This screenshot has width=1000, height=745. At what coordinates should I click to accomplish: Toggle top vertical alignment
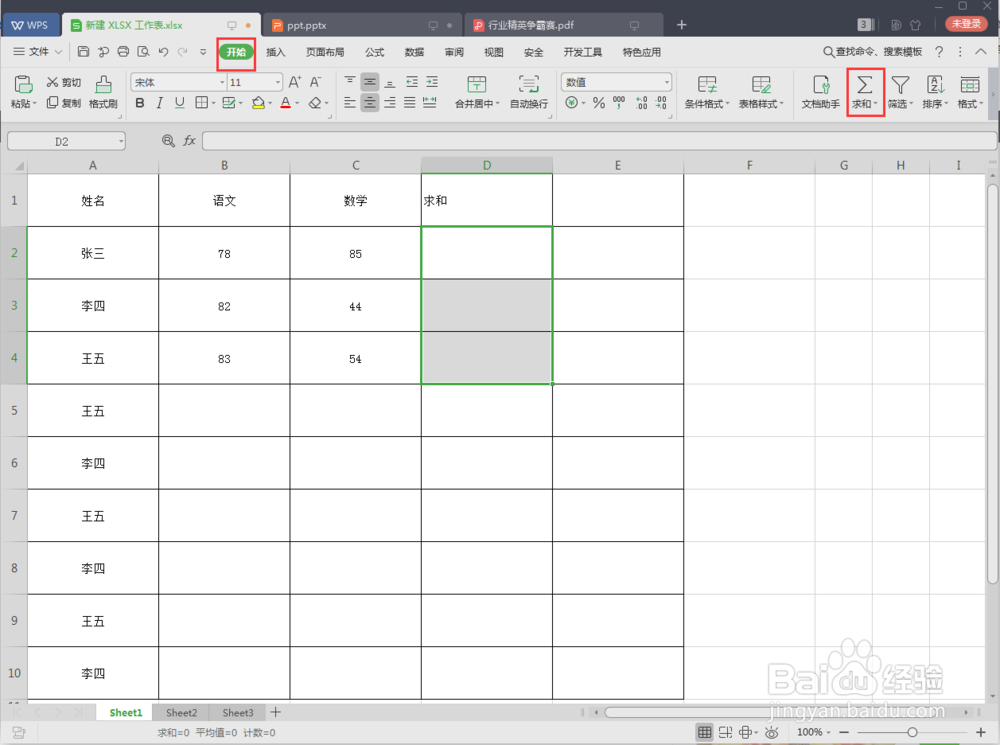coord(349,82)
